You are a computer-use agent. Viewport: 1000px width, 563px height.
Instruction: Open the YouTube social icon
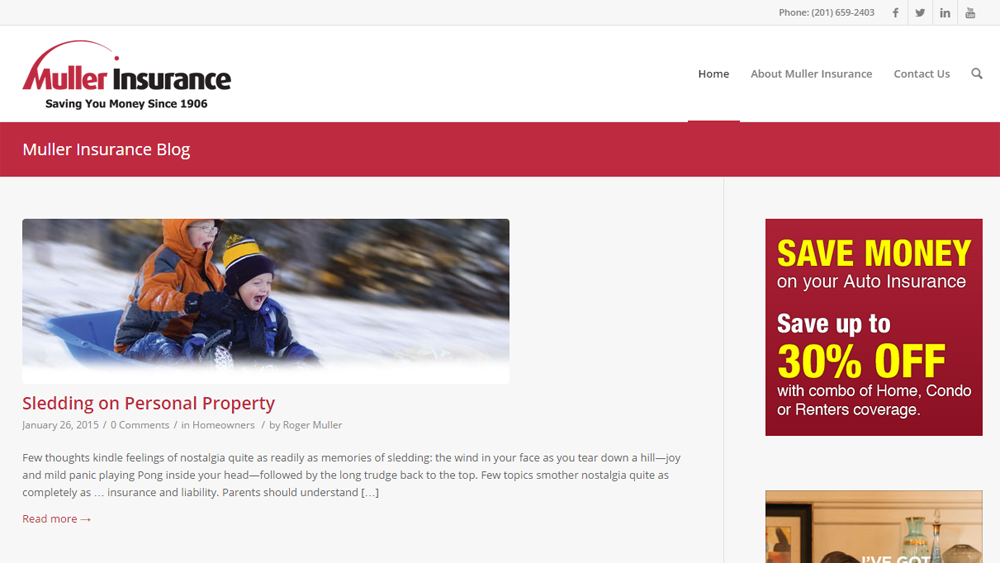pyautogui.click(x=970, y=13)
